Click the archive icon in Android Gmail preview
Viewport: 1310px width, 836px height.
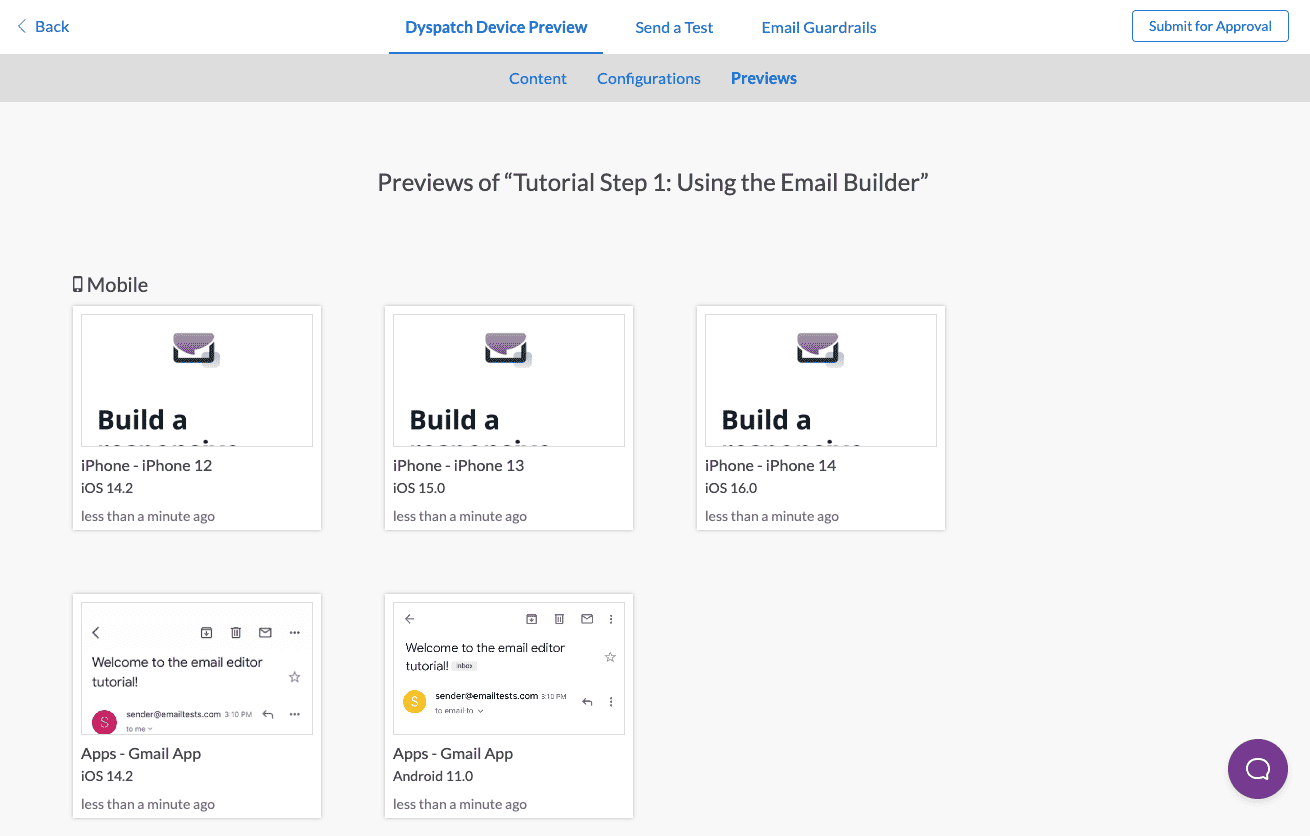click(x=532, y=619)
